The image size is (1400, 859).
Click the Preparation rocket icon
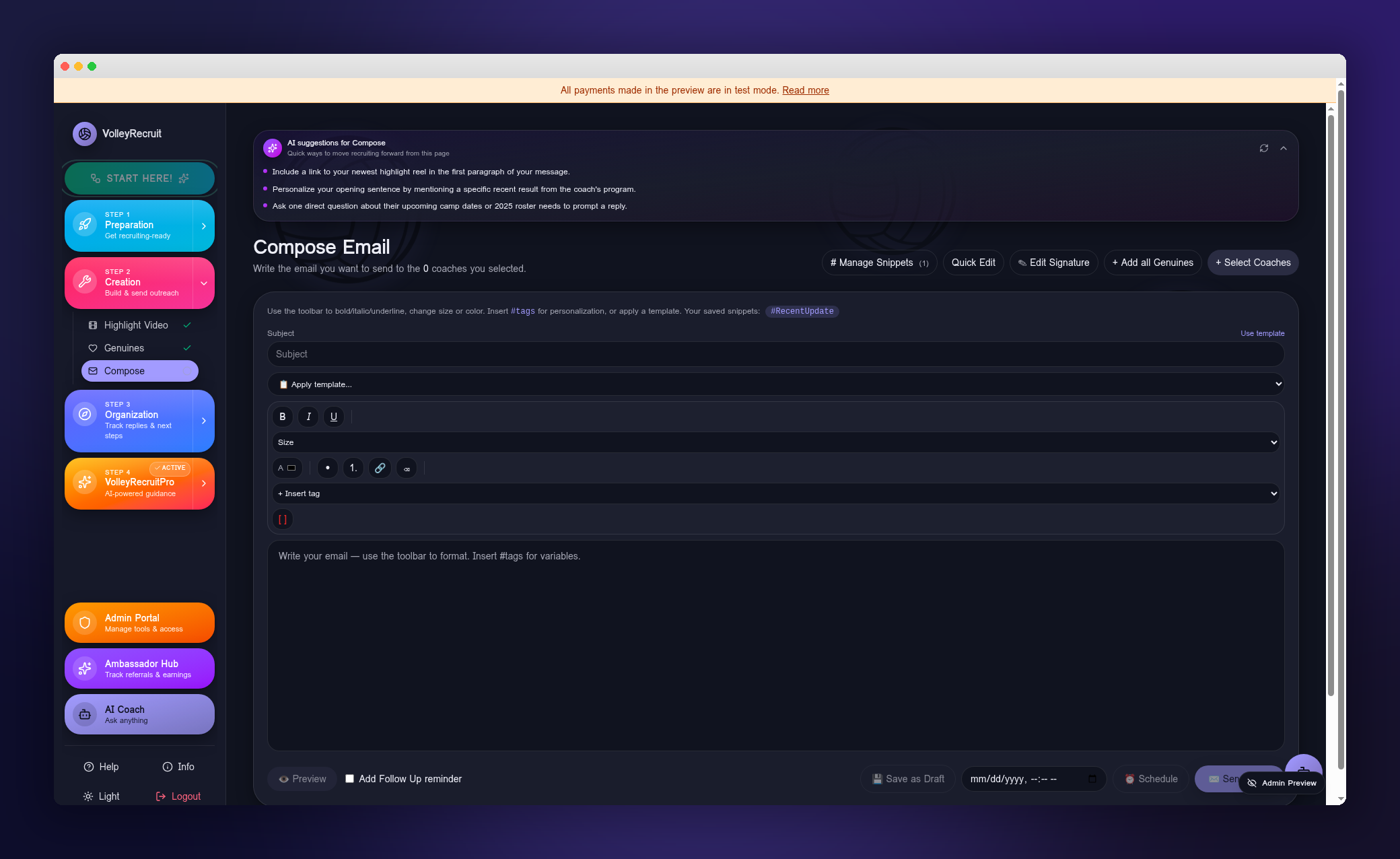pyautogui.click(x=85, y=225)
